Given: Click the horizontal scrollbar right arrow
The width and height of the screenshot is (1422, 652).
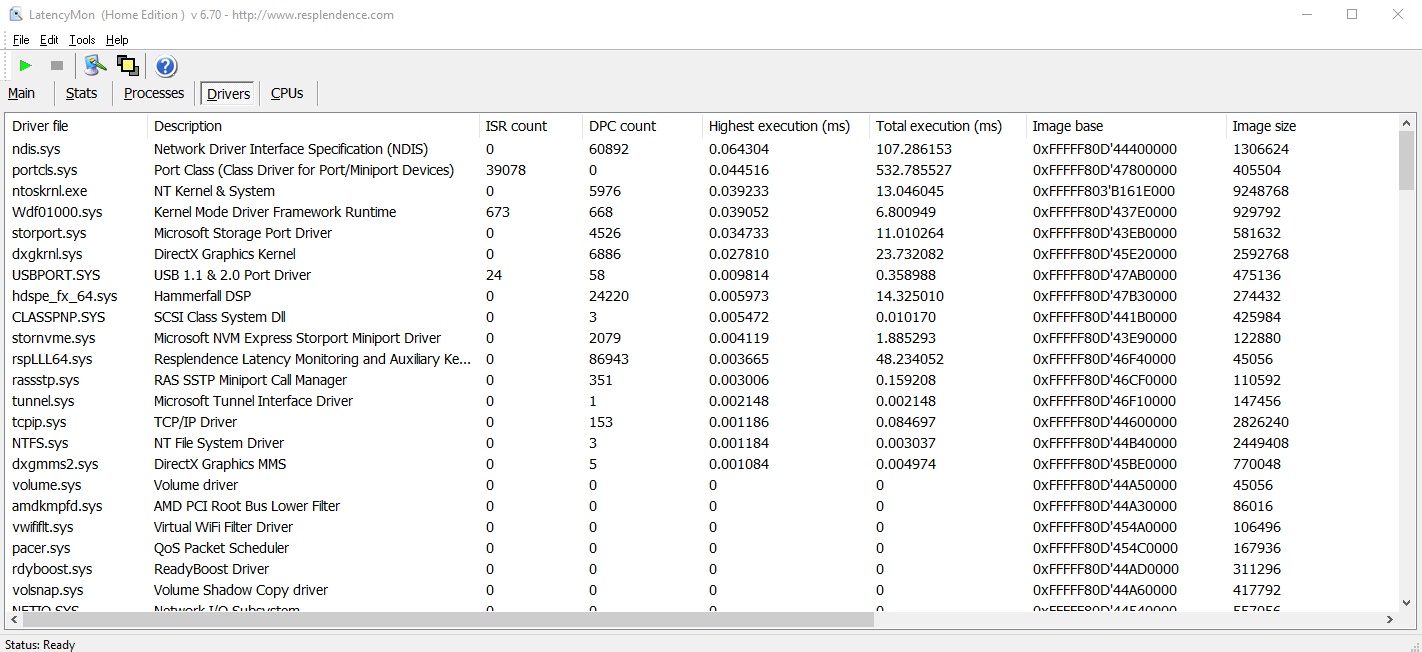Looking at the screenshot, I should tap(1390, 620).
